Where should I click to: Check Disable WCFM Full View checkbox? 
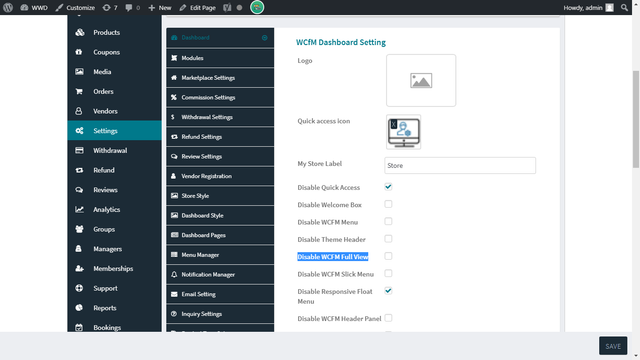tap(388, 256)
